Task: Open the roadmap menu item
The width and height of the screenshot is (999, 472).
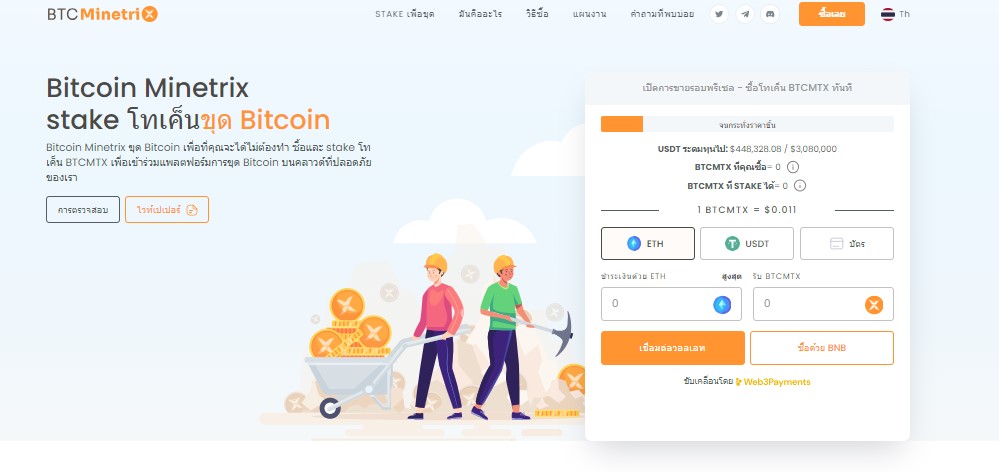Action: pos(589,14)
